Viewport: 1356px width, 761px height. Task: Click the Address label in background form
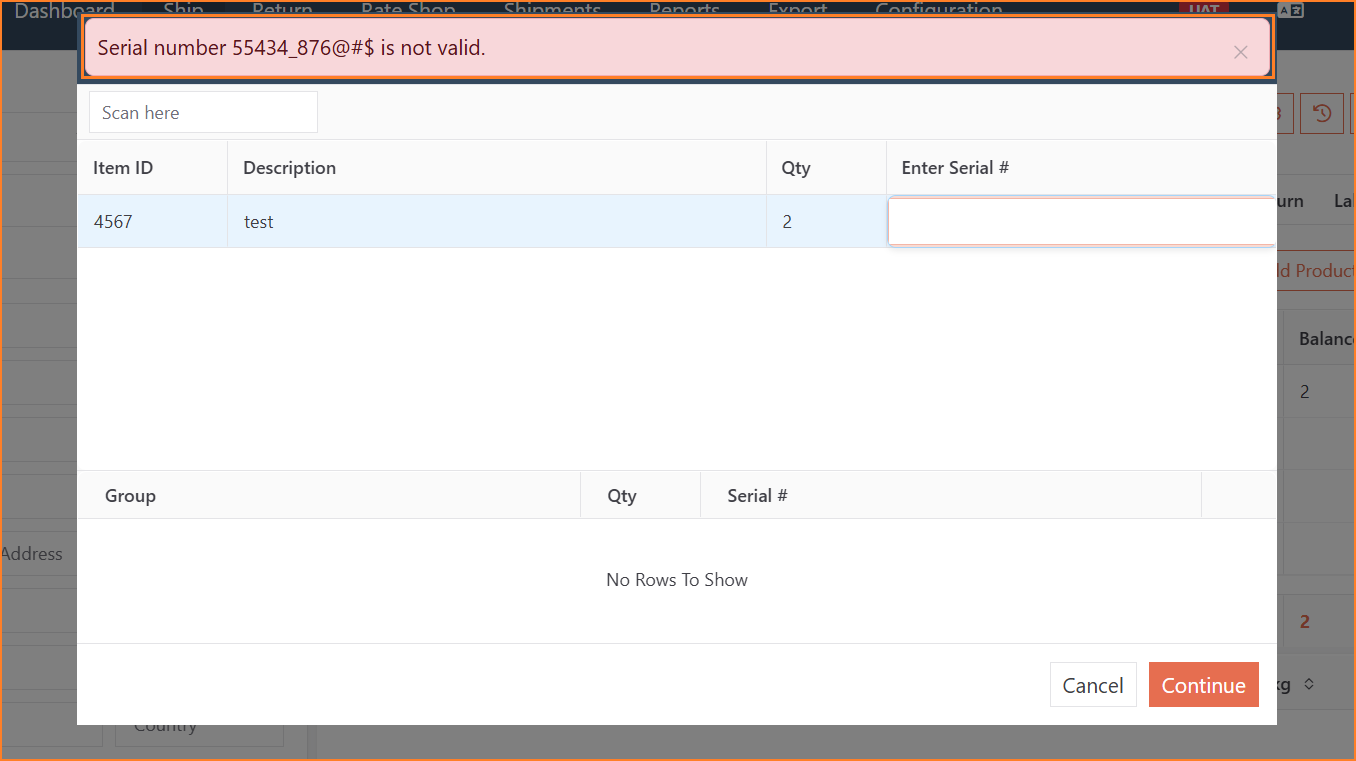(x=31, y=553)
